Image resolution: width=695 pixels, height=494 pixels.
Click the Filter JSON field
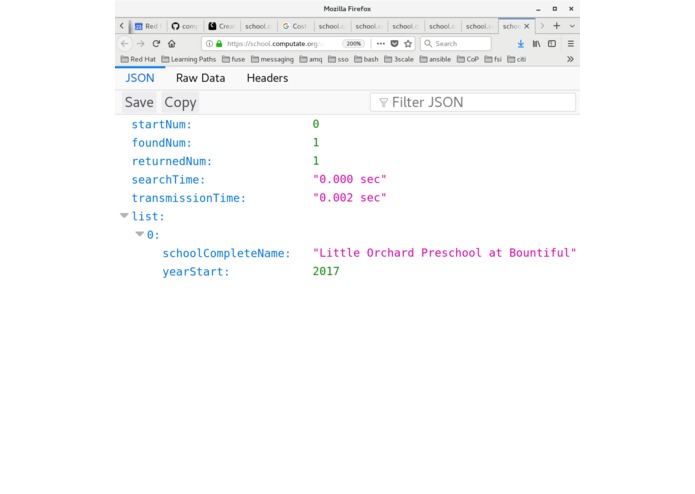[473, 102]
